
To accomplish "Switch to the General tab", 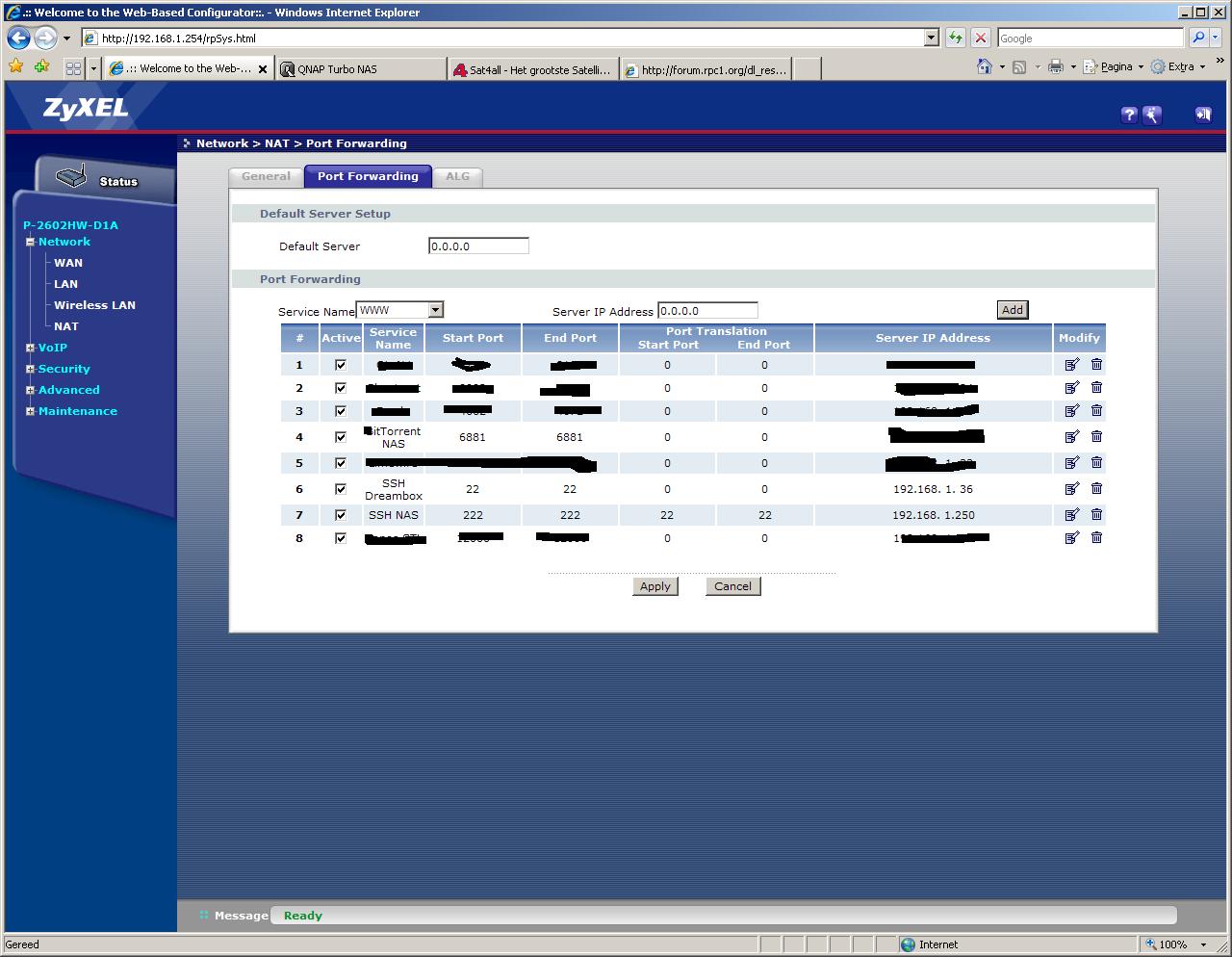I will click(266, 176).
